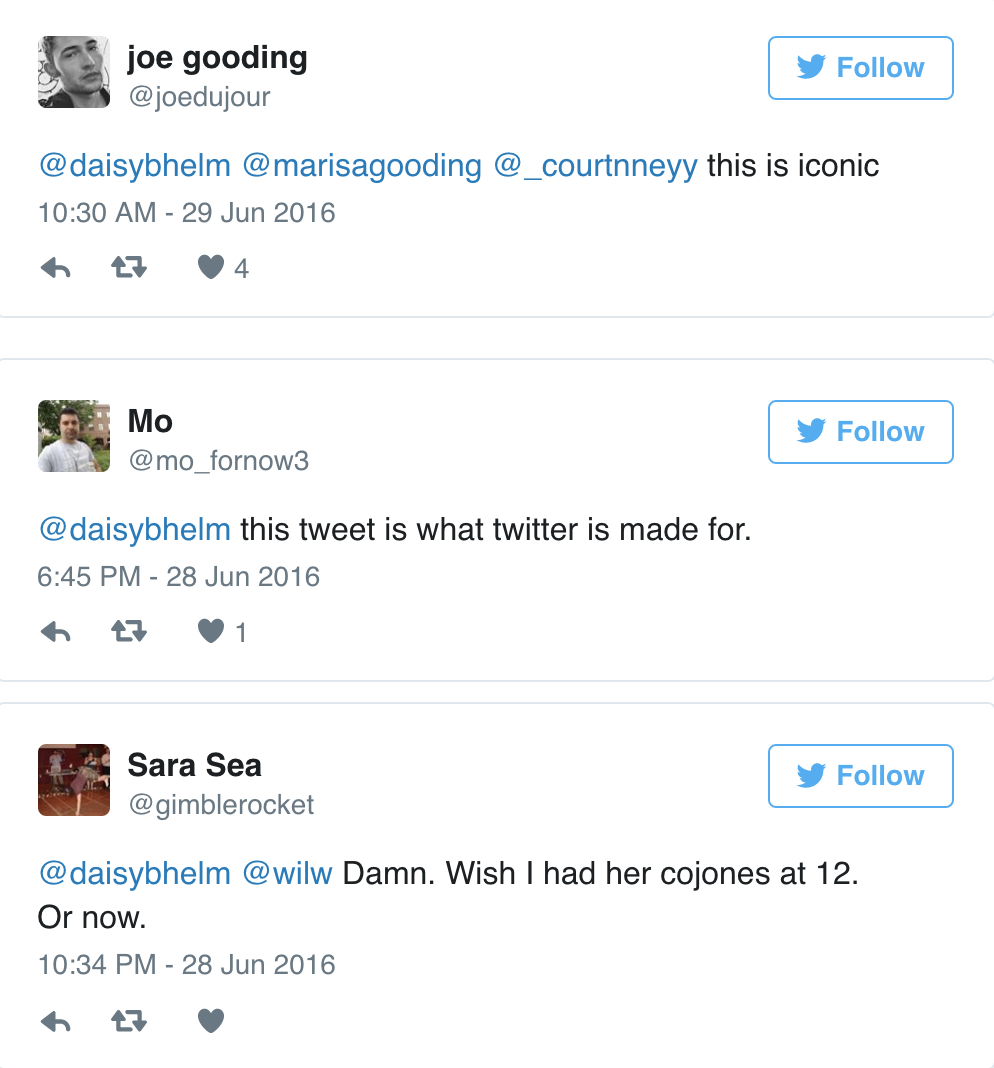This screenshot has height=1068, width=994.
Task: Open Sara Sea's avatar image
Action: 74,780
